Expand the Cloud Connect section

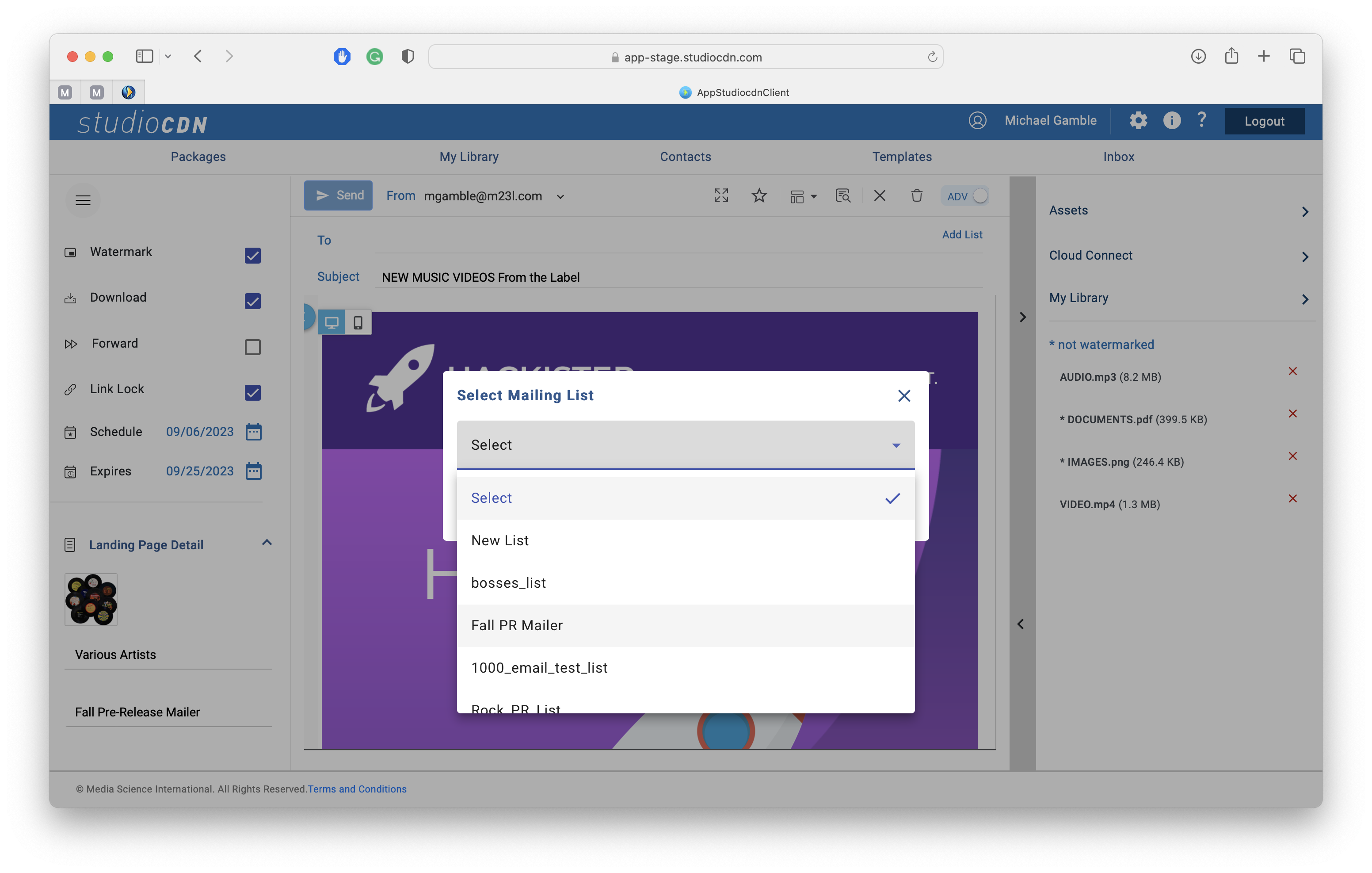(1178, 256)
